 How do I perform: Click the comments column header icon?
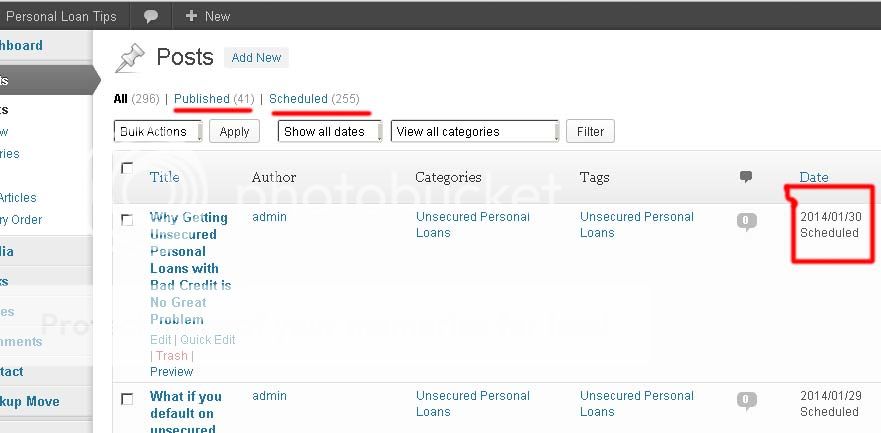pyautogui.click(x=746, y=177)
